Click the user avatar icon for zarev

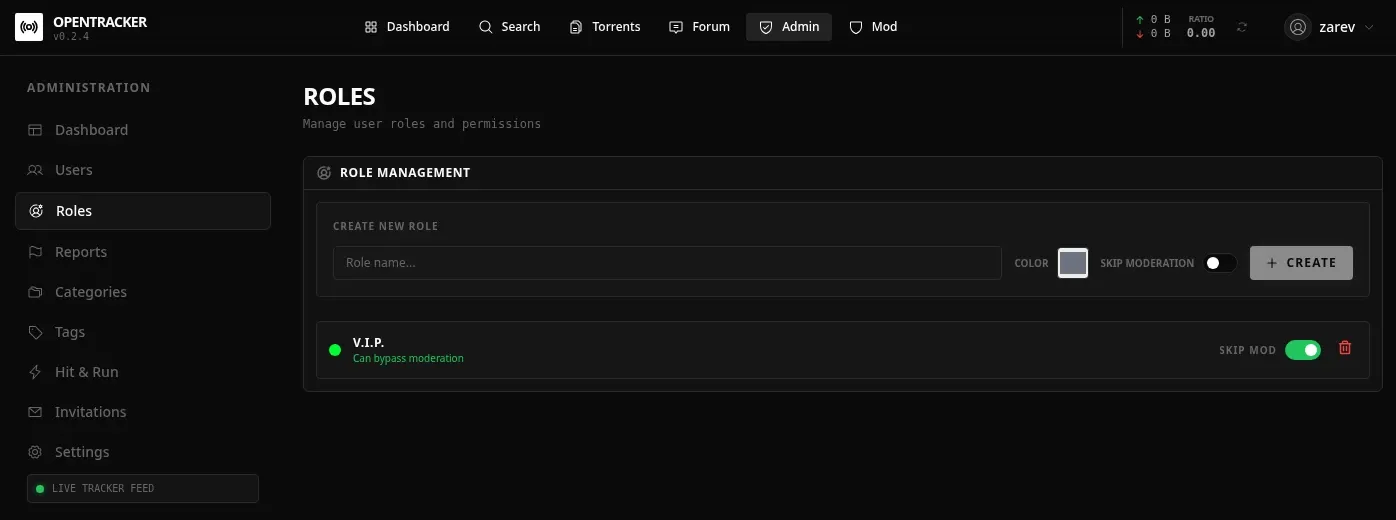(x=1298, y=27)
